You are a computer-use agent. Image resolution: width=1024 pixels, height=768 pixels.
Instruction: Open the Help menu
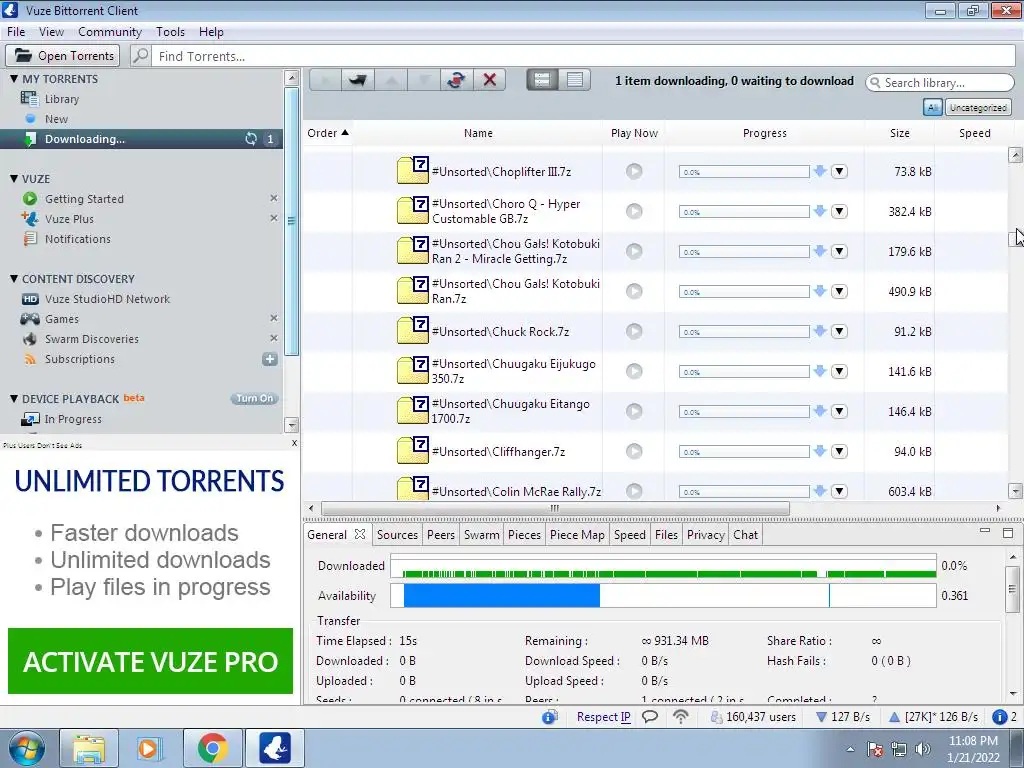click(x=211, y=31)
